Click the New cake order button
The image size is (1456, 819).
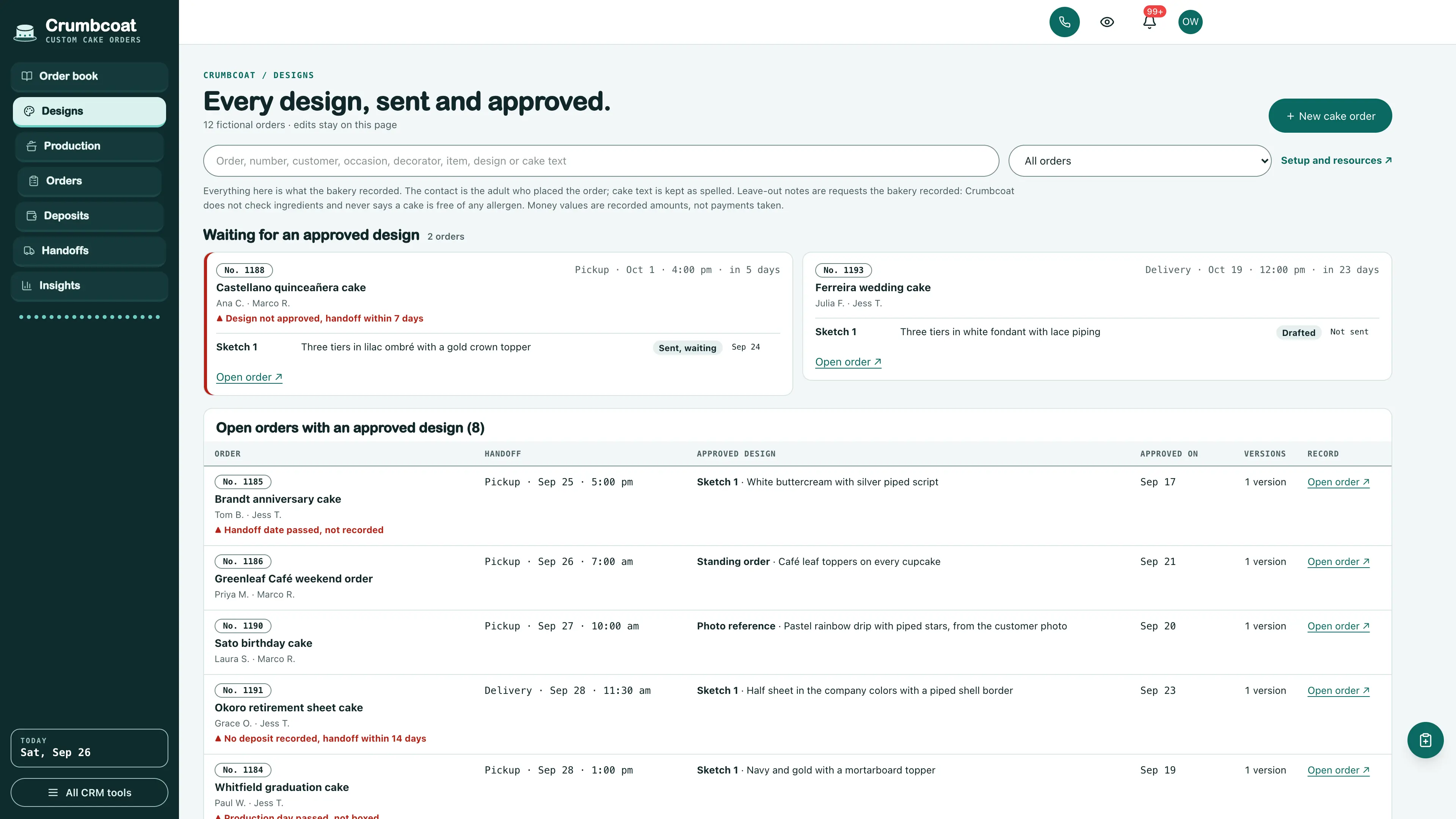pyautogui.click(x=1330, y=116)
